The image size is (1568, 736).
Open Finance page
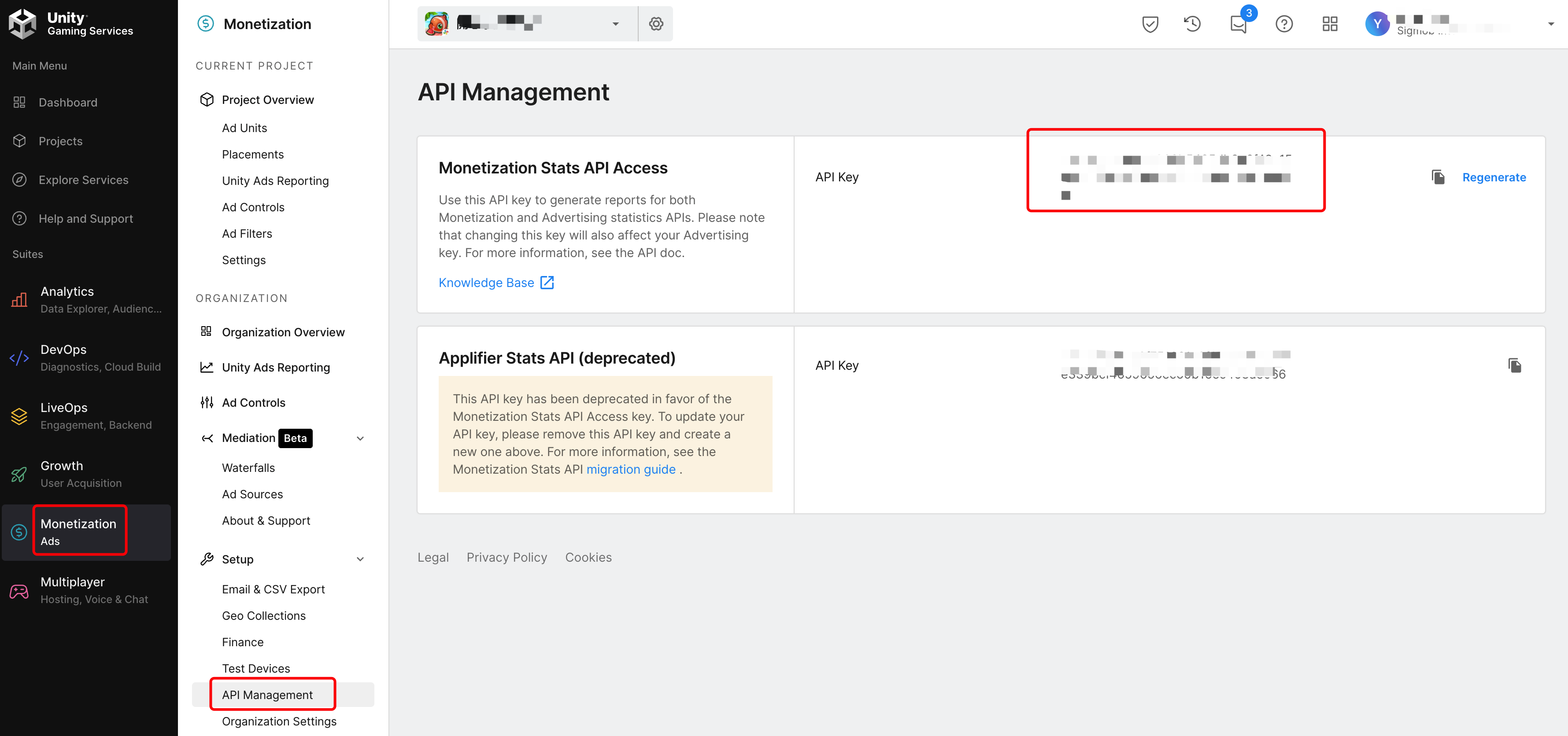click(243, 642)
